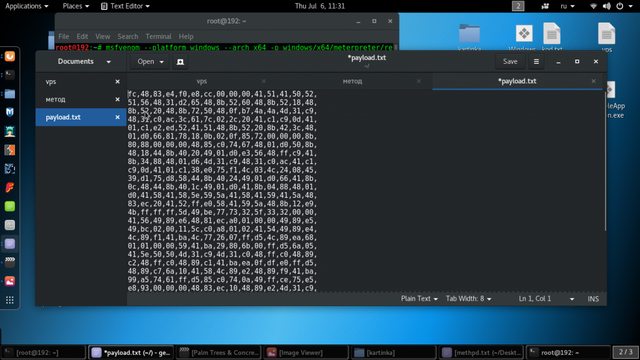Expand the Documents panel dropdown
The width and height of the screenshot is (640, 360).
point(109,62)
